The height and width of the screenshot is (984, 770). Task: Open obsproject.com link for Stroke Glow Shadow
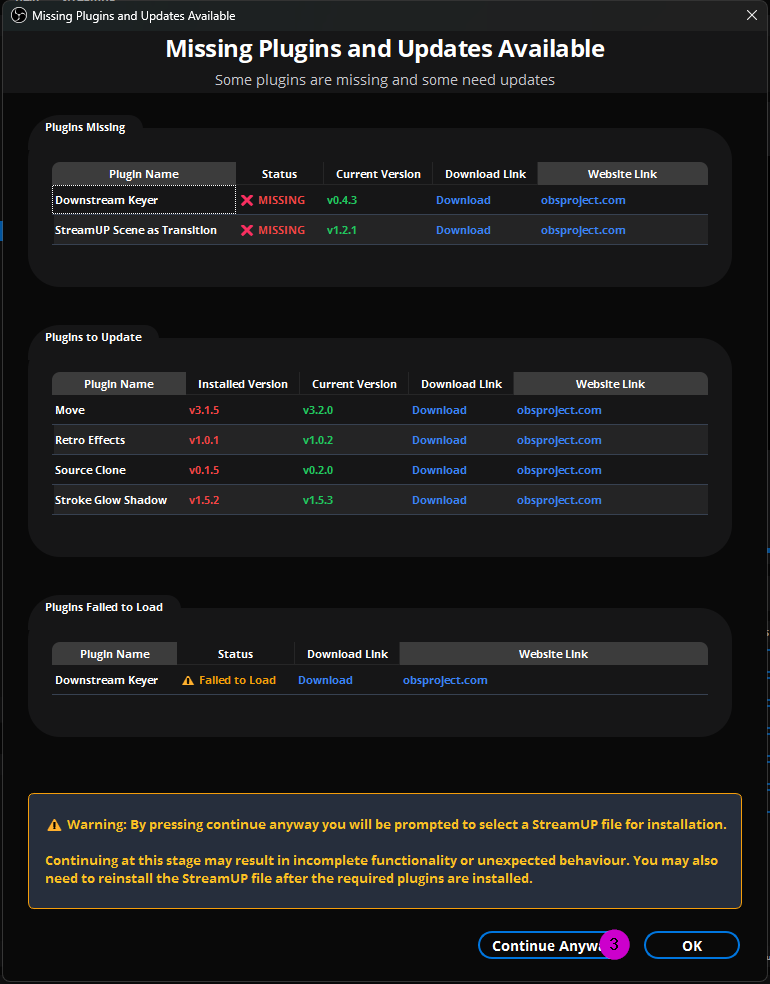point(559,500)
